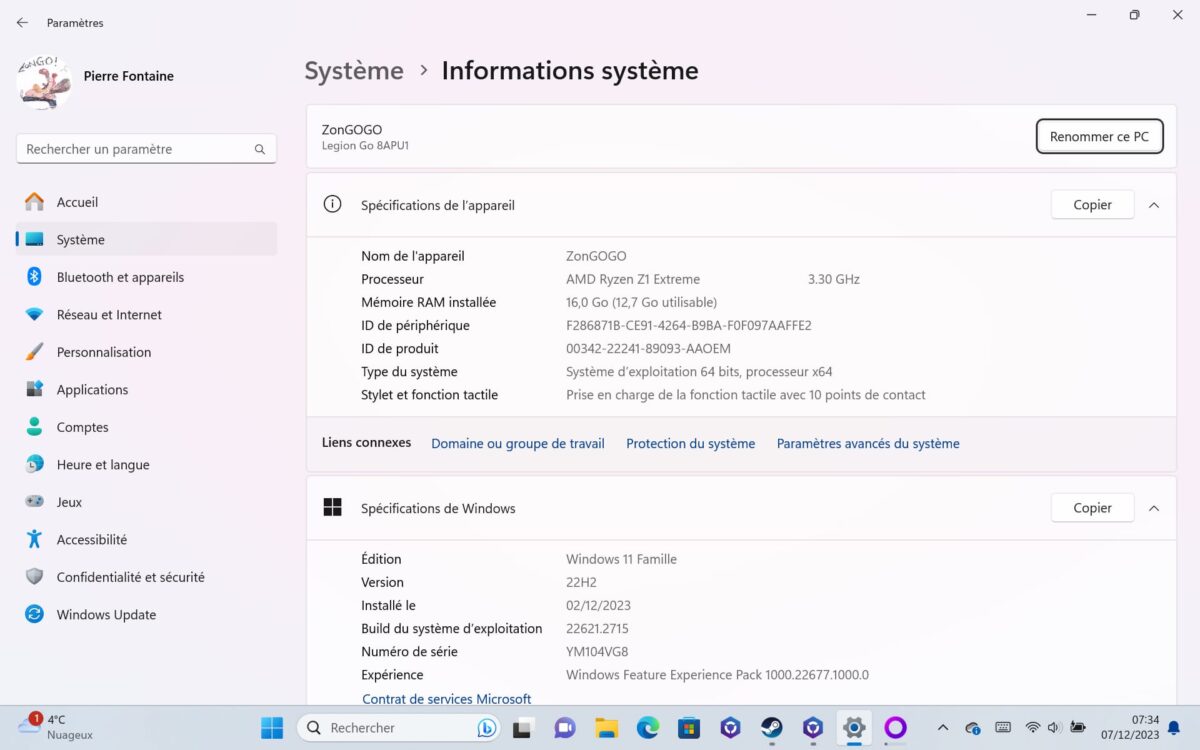Screen dimensions: 1200x750
Task: Open the touch keyboard from tray
Action: click(1003, 728)
